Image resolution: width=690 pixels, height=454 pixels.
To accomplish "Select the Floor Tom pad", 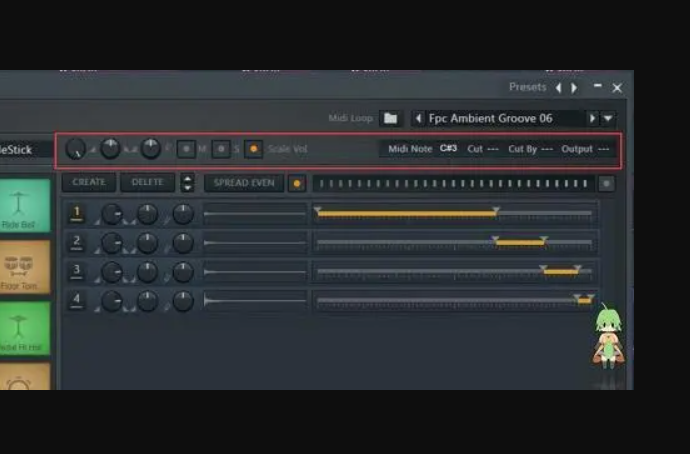I will 25,267.
